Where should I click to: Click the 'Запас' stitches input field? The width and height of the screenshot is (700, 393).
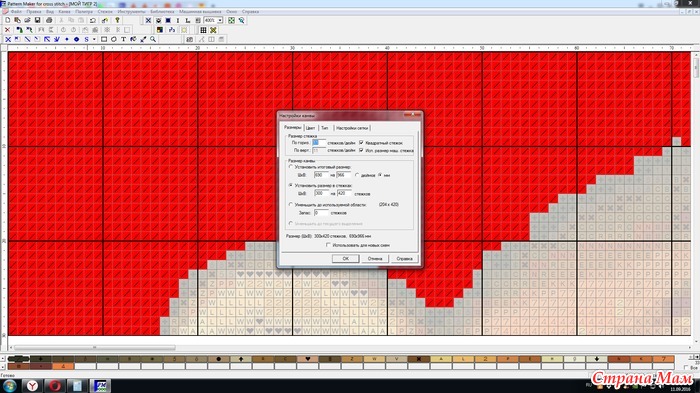[321, 213]
